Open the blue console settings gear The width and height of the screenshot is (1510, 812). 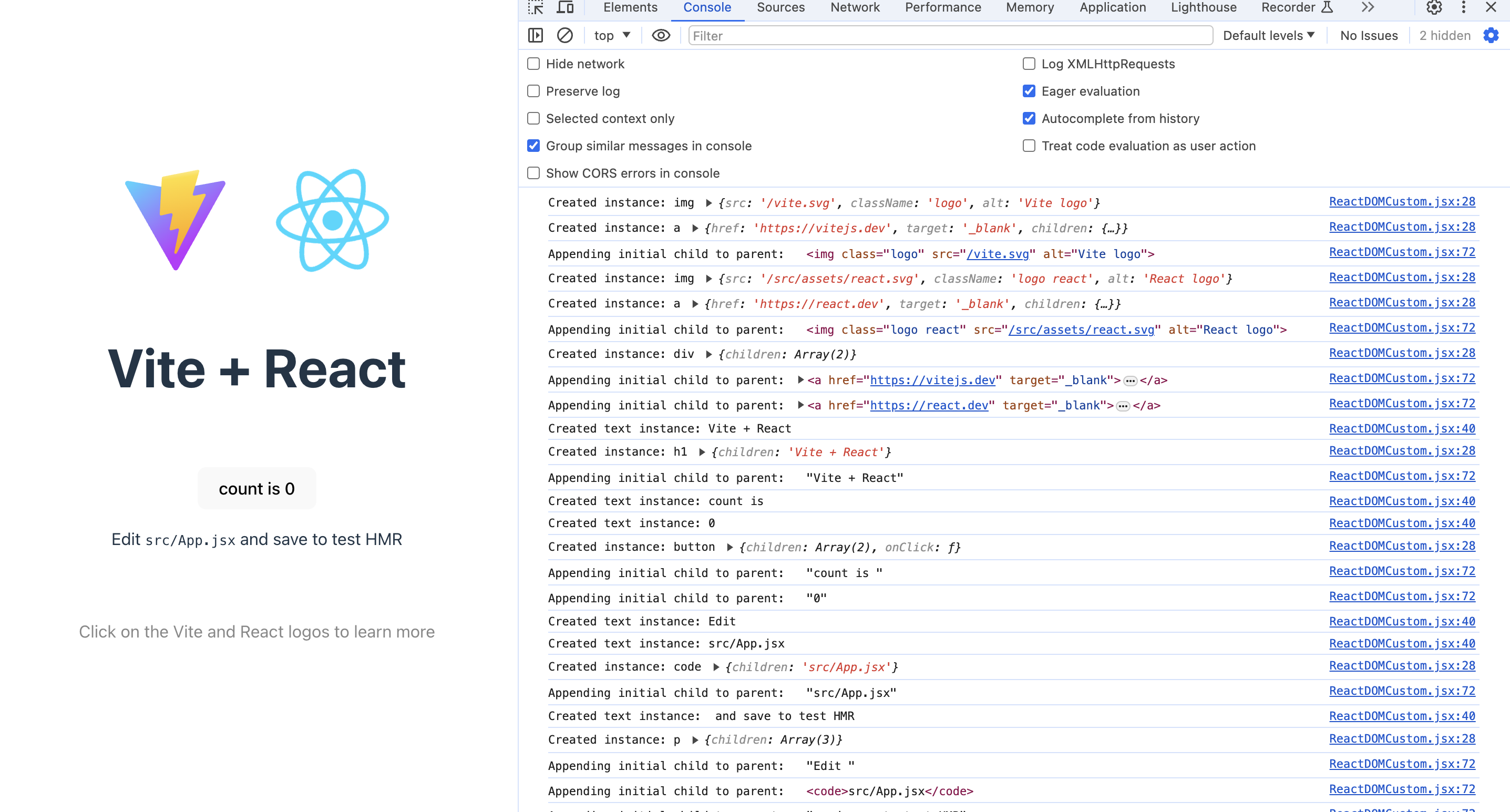[1491, 35]
